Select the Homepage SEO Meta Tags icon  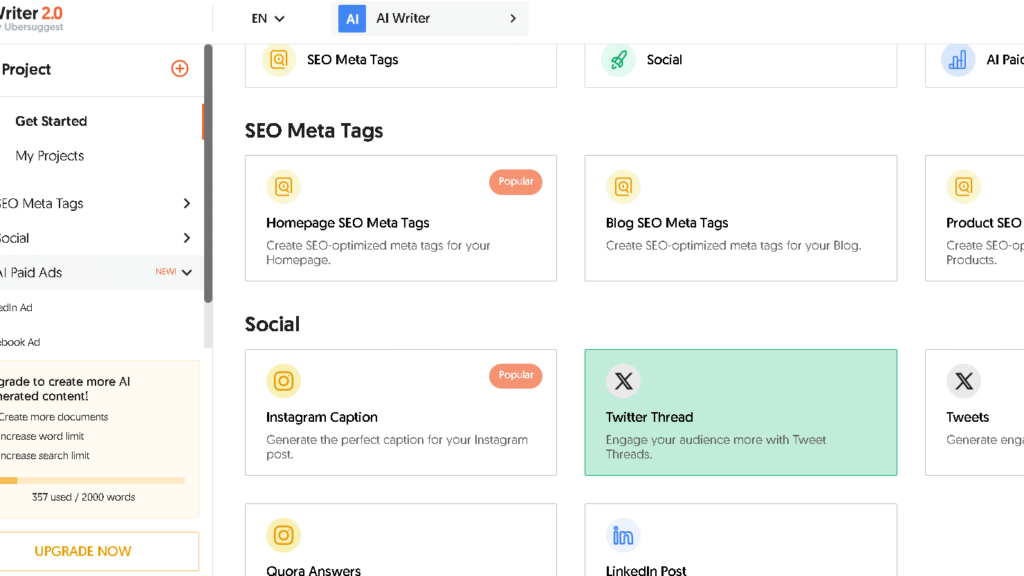283,187
